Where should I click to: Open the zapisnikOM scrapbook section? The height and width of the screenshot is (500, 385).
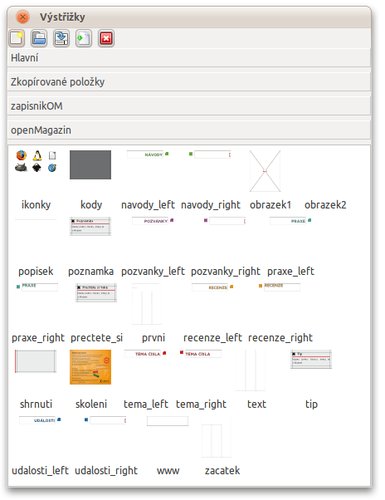coord(189,106)
